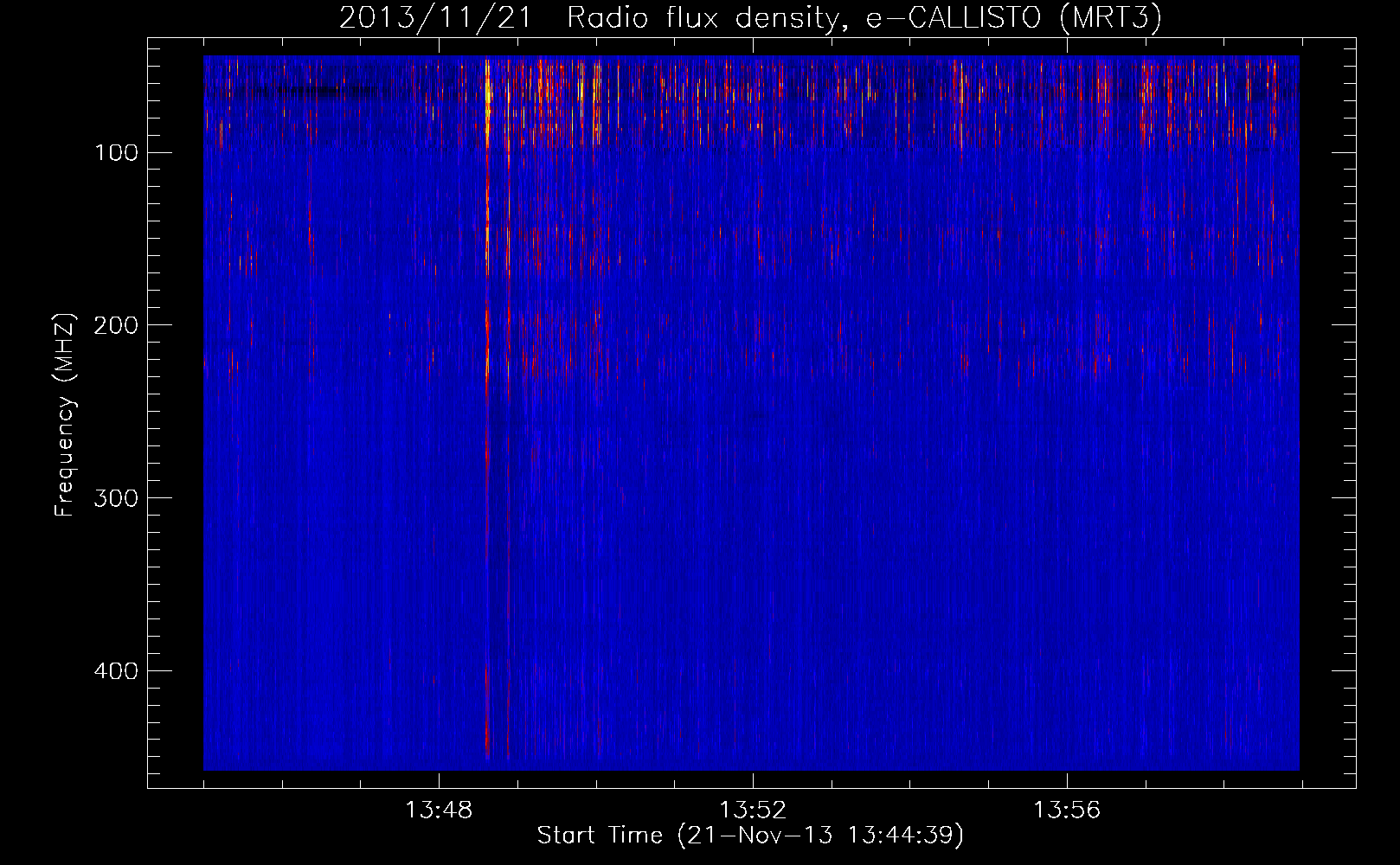
Task: Select the 200 frequency tick label
Action: coord(116,325)
